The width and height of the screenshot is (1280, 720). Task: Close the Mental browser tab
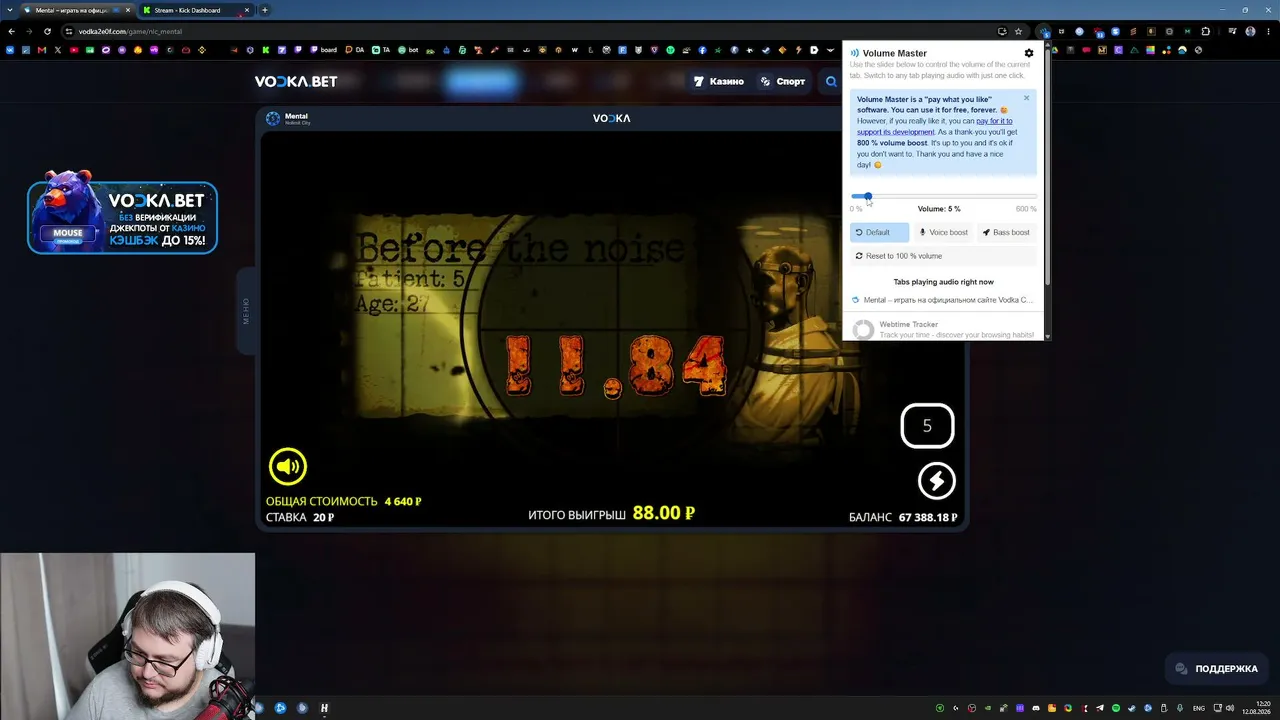[128, 10]
